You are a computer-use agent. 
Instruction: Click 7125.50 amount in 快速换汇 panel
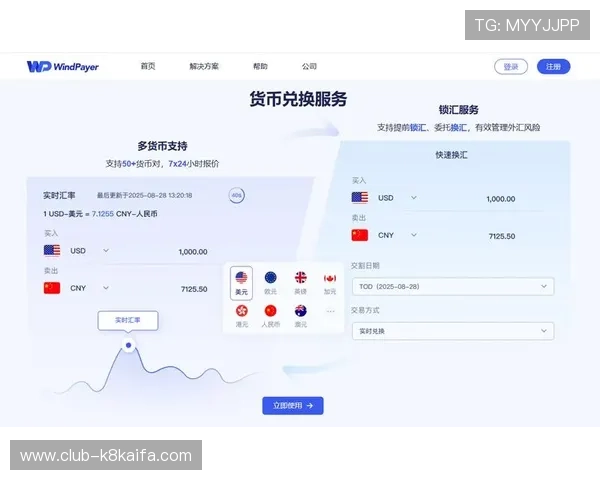tap(502, 236)
